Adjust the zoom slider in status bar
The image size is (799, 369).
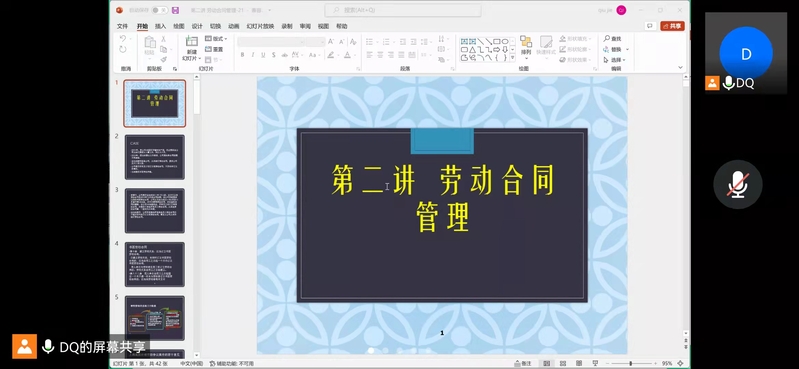click(x=632, y=363)
